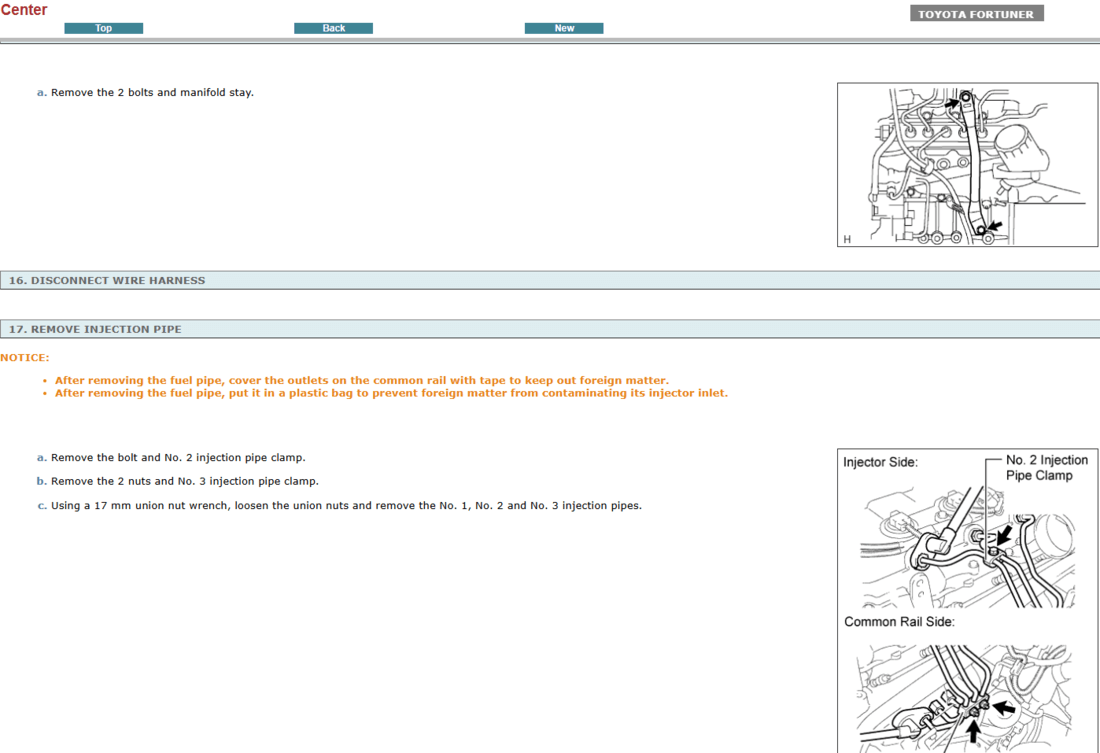Viewport: 1100px width, 753px height.
Task: Click the notice about covering common rail outlets
Action: pos(361,381)
